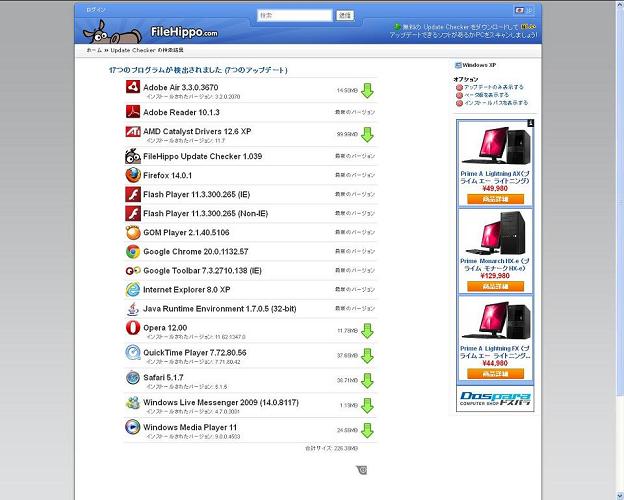This screenshot has width=624, height=500.
Task: Open AMD Catalyst Drivers 12.6 XP link
Action: [197, 131]
